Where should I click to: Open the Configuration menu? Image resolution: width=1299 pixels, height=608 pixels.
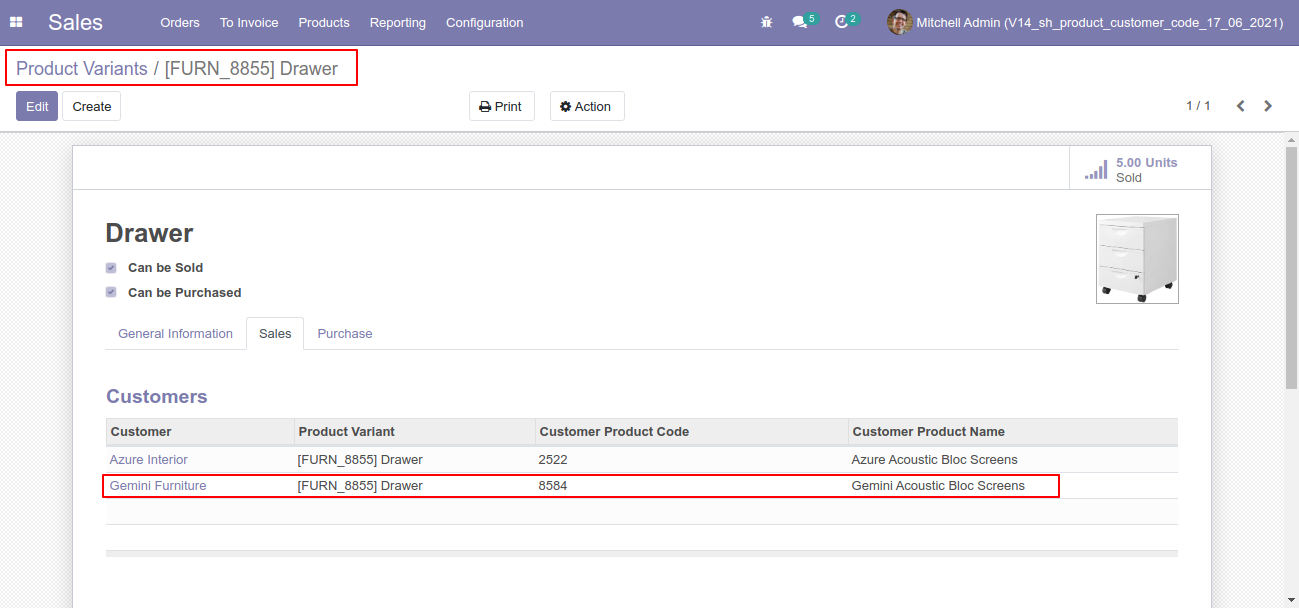pos(485,22)
